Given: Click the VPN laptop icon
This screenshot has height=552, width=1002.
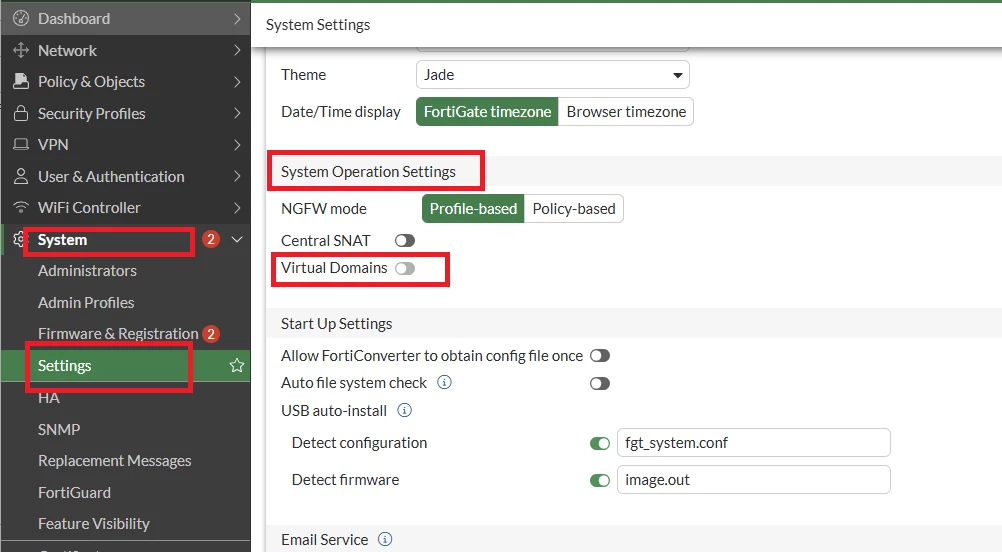Looking at the screenshot, I should (x=21, y=144).
